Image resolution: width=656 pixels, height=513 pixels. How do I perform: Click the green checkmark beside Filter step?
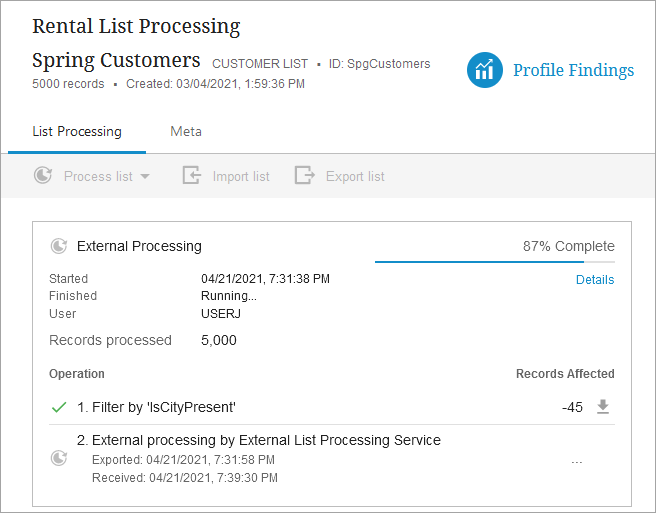59,408
